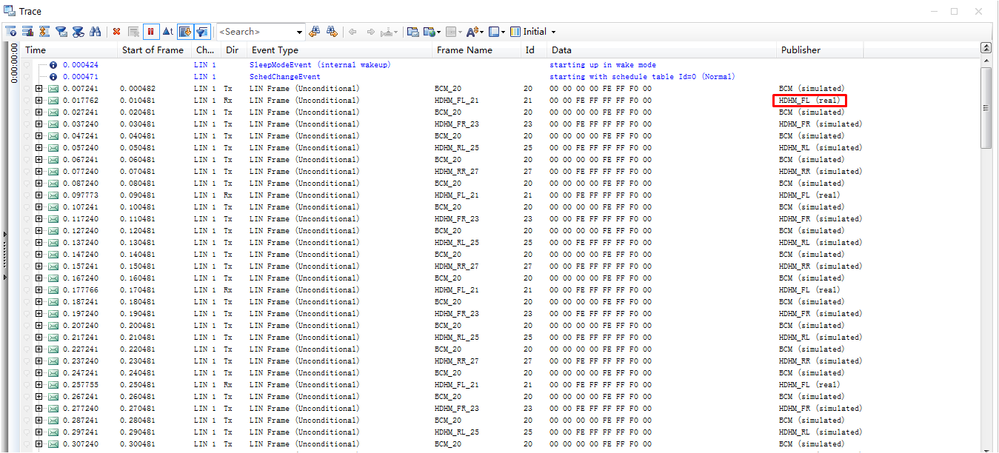This screenshot has height=453, width=999.
Task: Click the Frame Name column header
Action: tap(476, 50)
